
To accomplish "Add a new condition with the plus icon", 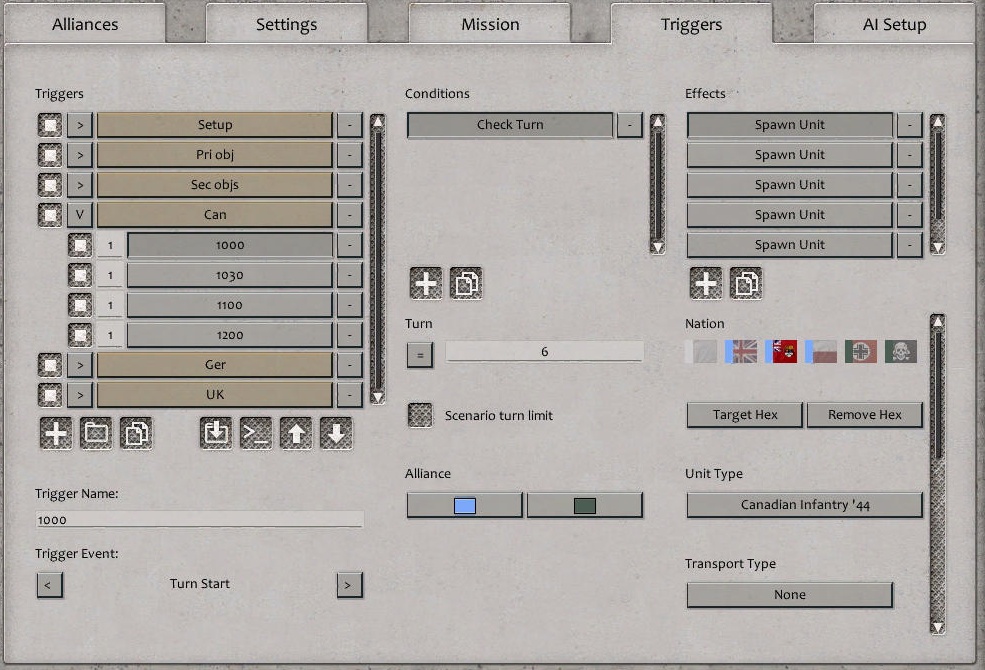I will click(x=424, y=283).
